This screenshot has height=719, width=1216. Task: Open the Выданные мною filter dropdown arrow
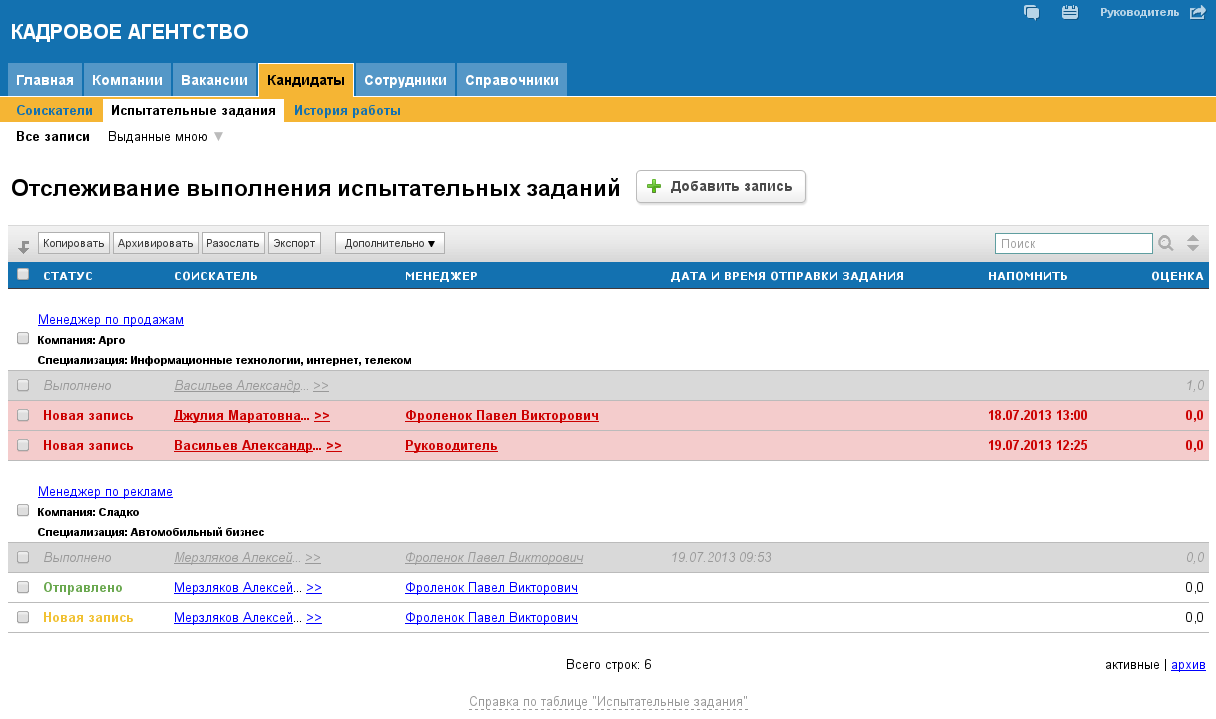[218, 137]
